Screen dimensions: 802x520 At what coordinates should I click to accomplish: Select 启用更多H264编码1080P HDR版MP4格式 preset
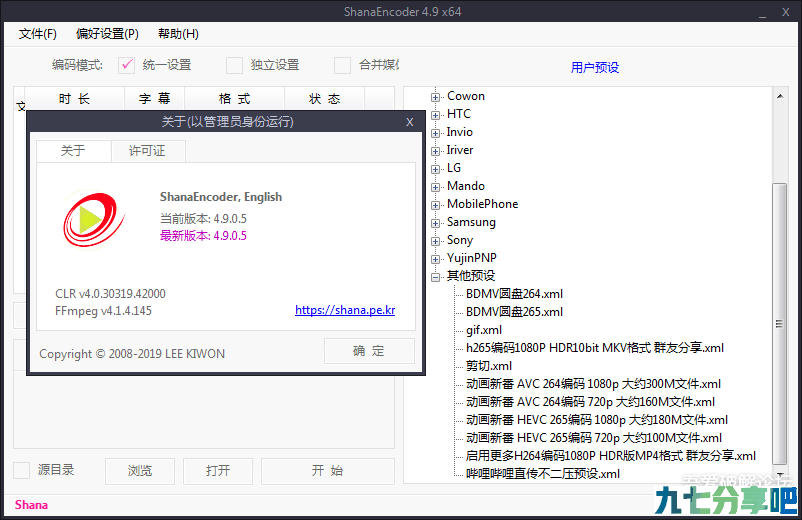click(611, 456)
